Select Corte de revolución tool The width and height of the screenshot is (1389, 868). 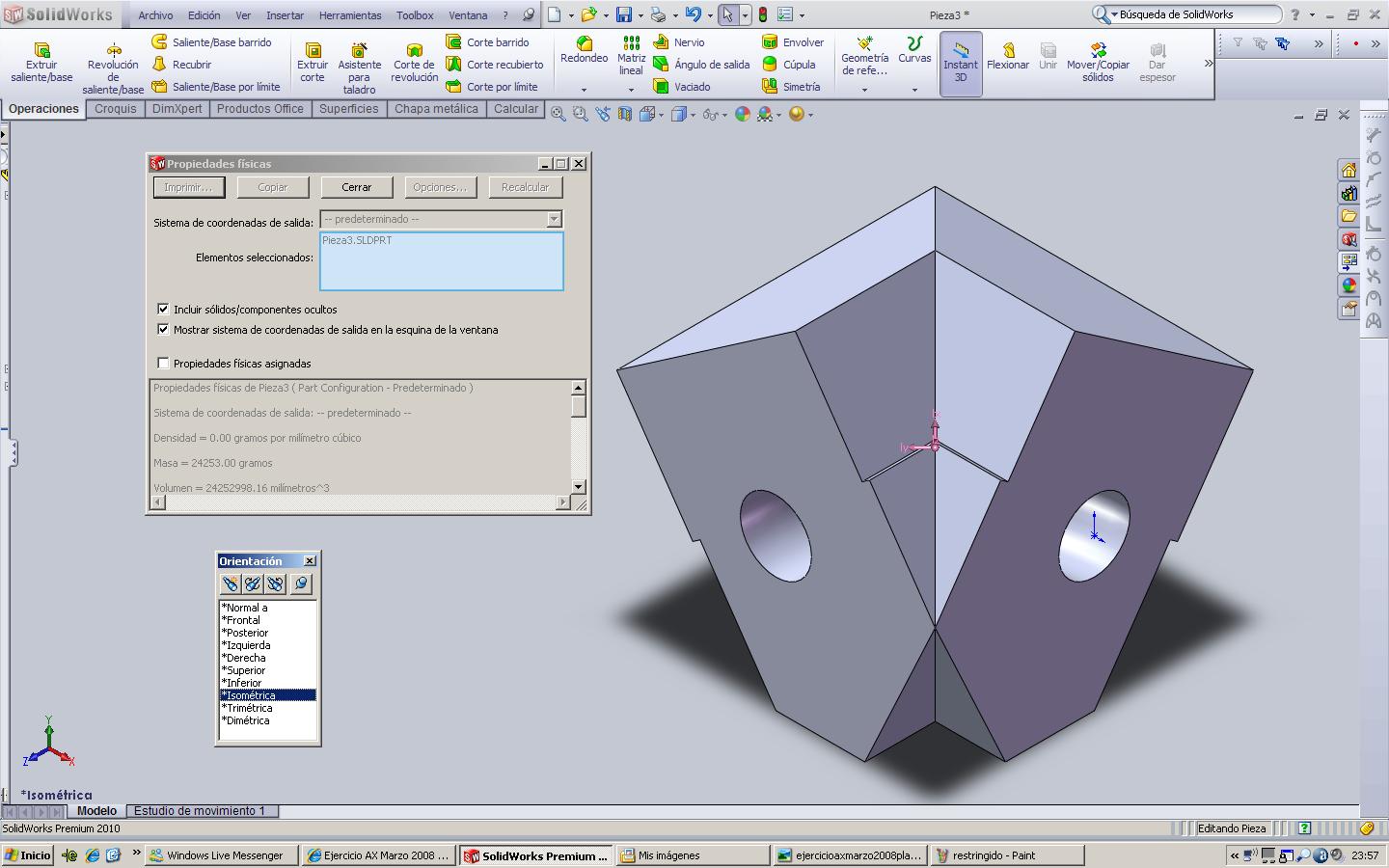pos(414,63)
